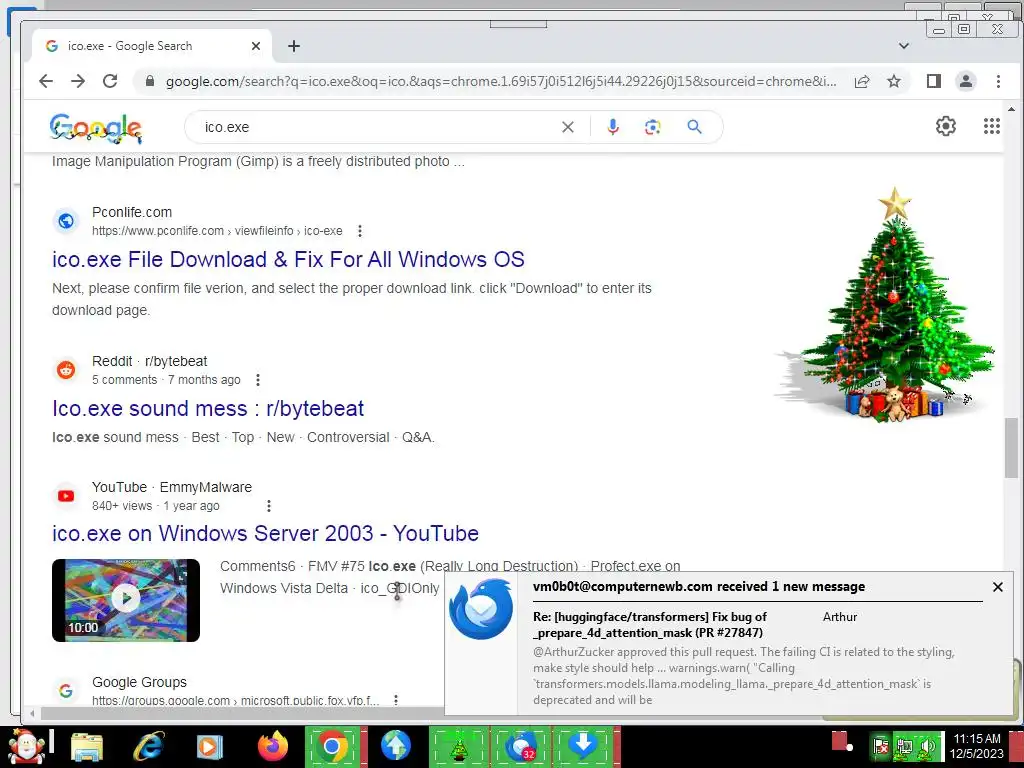Open more options for Reddit result
Image resolution: width=1024 pixels, height=768 pixels.
click(x=258, y=380)
